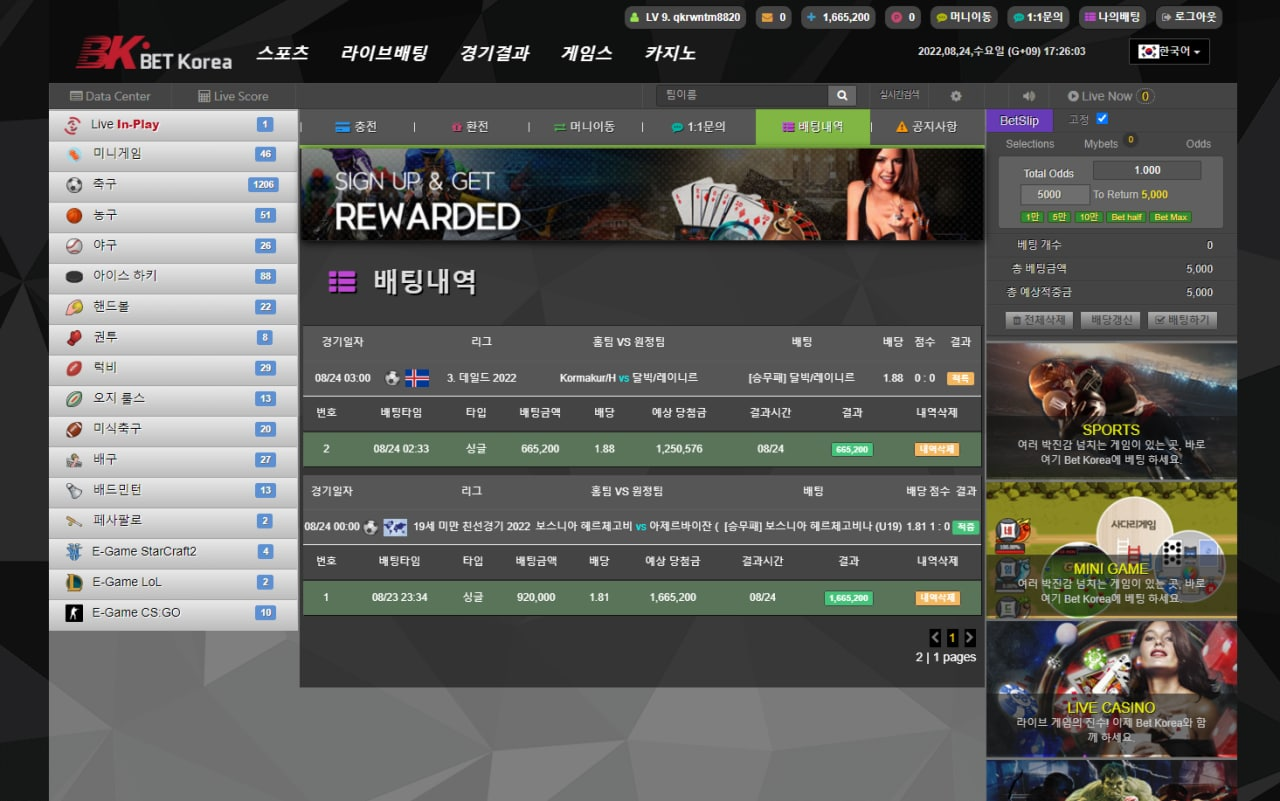
Task: Toggle the 고정 checkbox
Action: (1102, 119)
